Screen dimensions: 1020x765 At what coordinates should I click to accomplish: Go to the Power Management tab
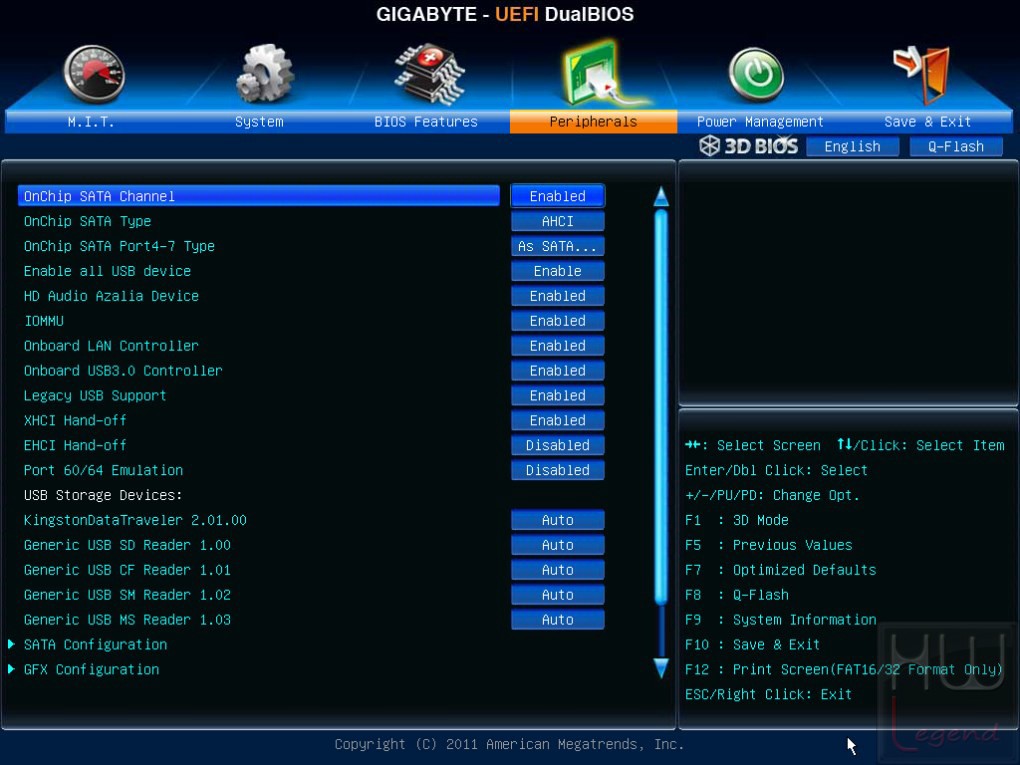760,122
